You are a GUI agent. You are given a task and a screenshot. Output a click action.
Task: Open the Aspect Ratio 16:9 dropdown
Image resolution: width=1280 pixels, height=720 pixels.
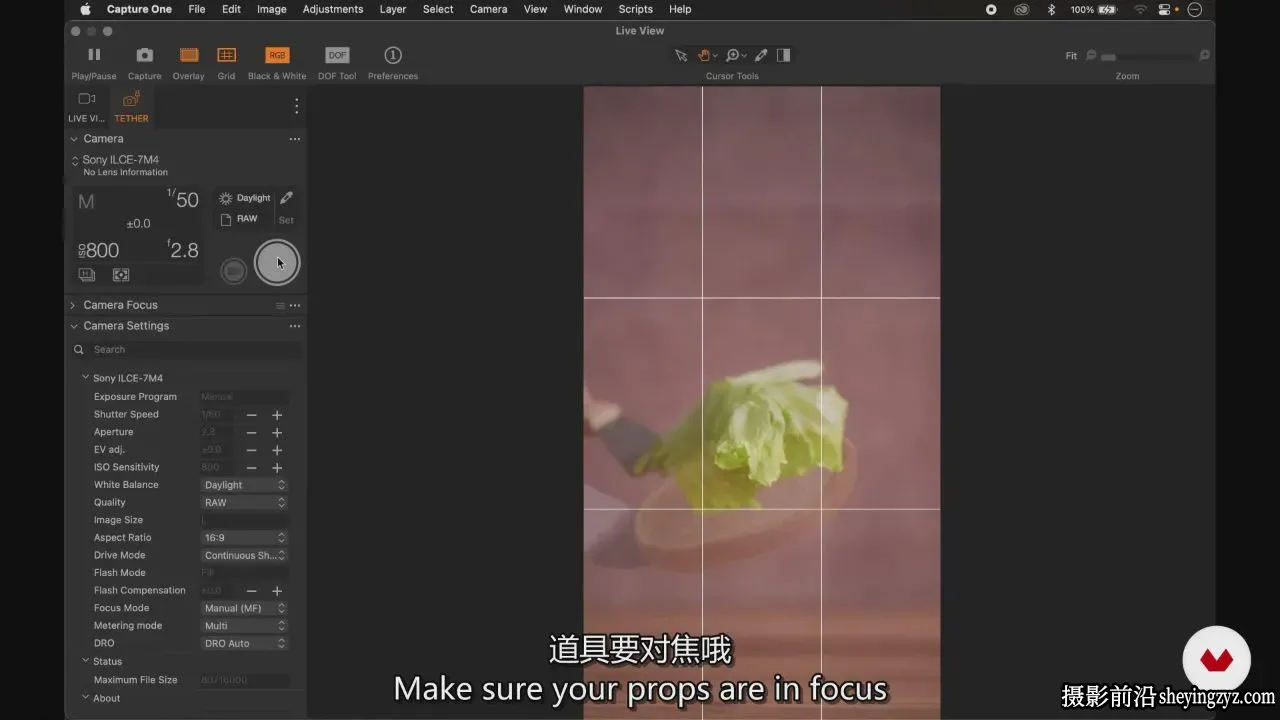245,538
